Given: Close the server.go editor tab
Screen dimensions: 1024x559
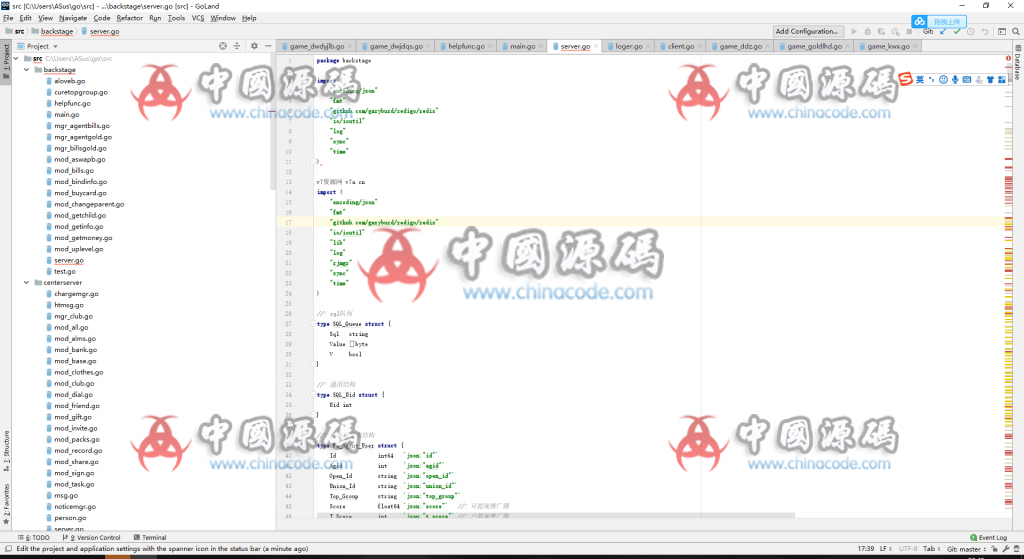Looking at the screenshot, I should click(x=596, y=46).
